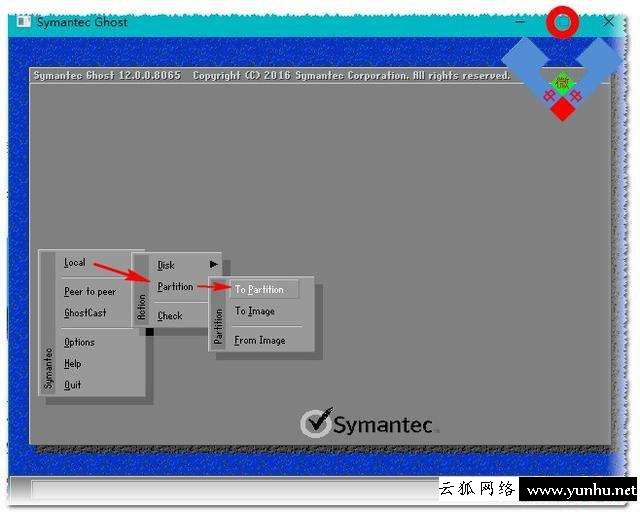
Task: Click the Copyright Symantec Corporation text
Action: (x=351, y=75)
